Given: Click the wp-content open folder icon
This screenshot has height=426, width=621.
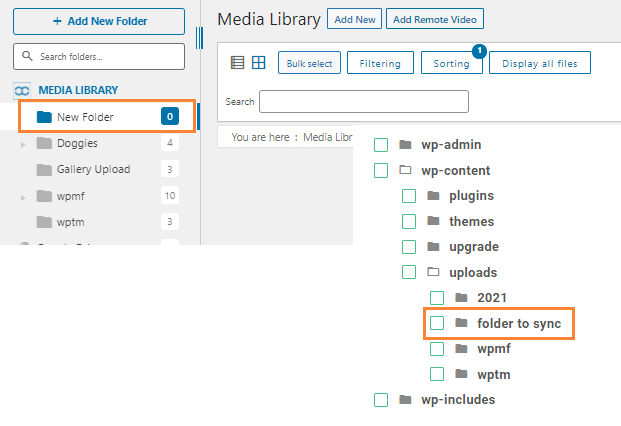Looking at the screenshot, I should pyautogui.click(x=405, y=170).
